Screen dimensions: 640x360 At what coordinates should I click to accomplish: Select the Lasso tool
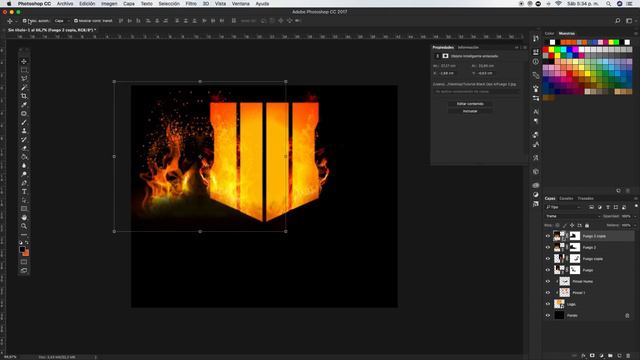[x=24, y=78]
